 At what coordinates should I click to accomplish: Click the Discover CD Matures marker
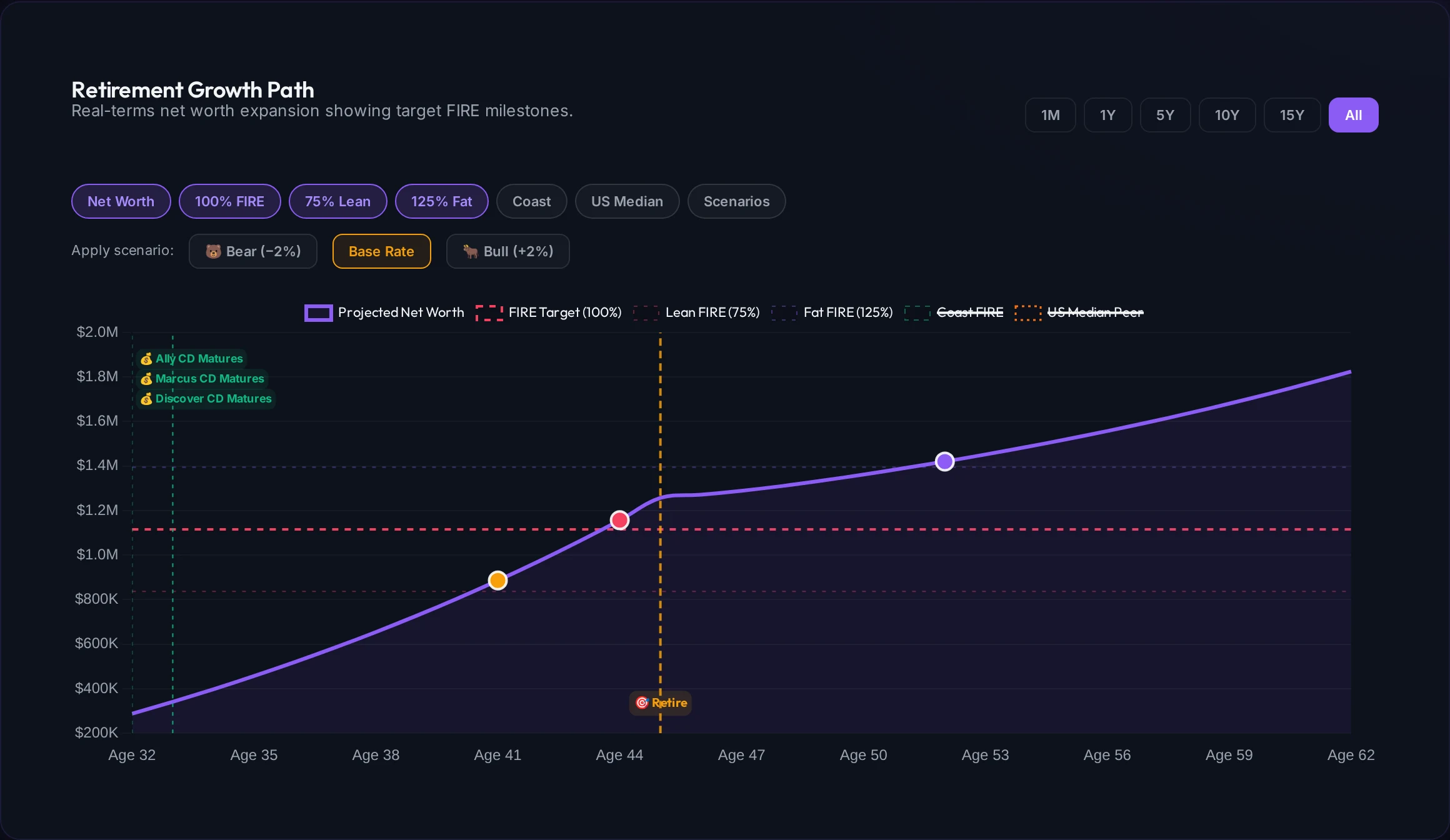tap(206, 399)
